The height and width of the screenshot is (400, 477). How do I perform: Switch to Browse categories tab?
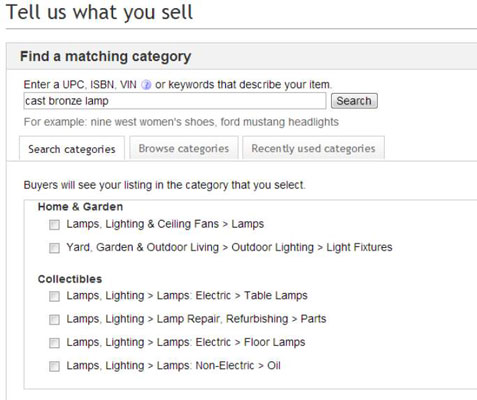tap(184, 148)
